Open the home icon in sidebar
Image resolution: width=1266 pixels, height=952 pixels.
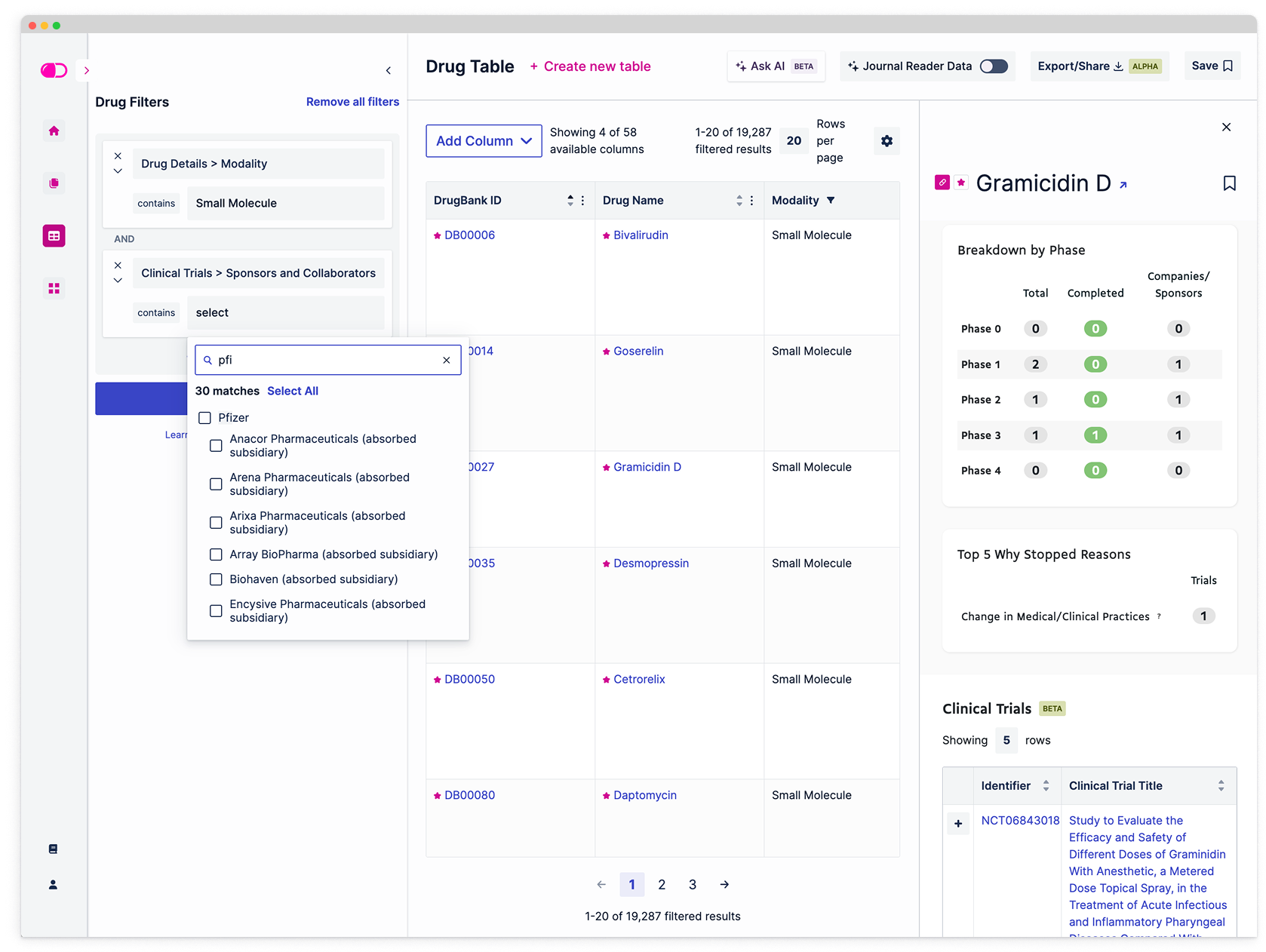[x=54, y=131]
